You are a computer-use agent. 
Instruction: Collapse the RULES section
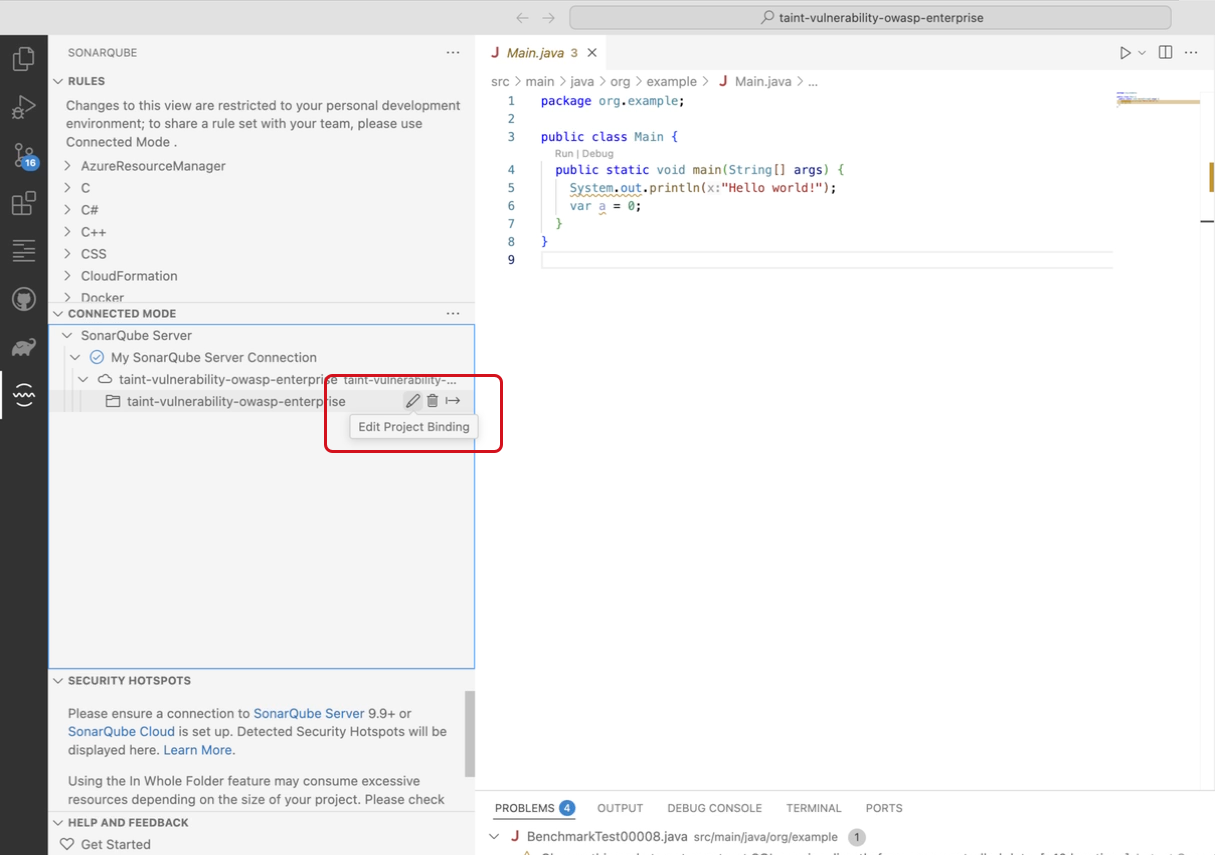58,81
